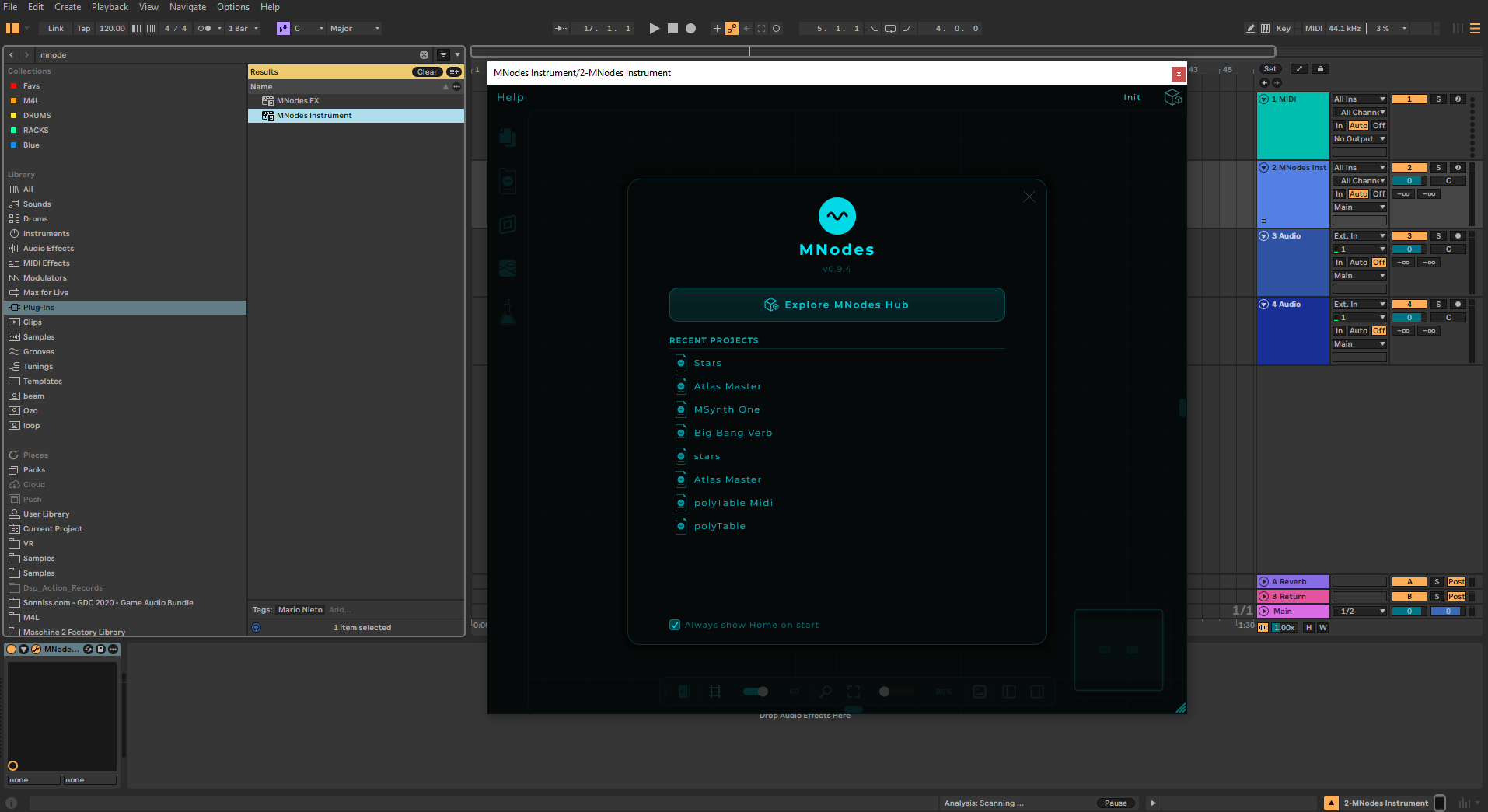Click the transport Play button
Image resolution: width=1488 pixels, height=812 pixels.
[654, 29]
